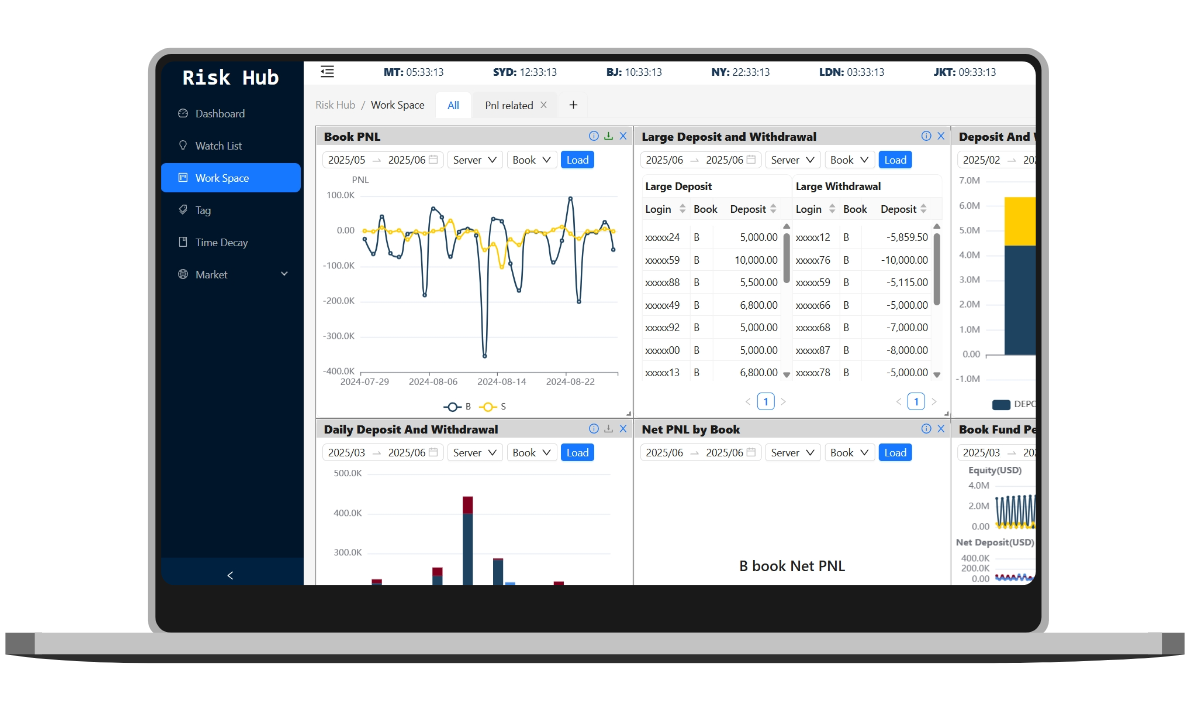Viewport: 1190px width, 710px height.
Task: Open Book dropdown in Net PNL by Book
Action: tap(848, 453)
